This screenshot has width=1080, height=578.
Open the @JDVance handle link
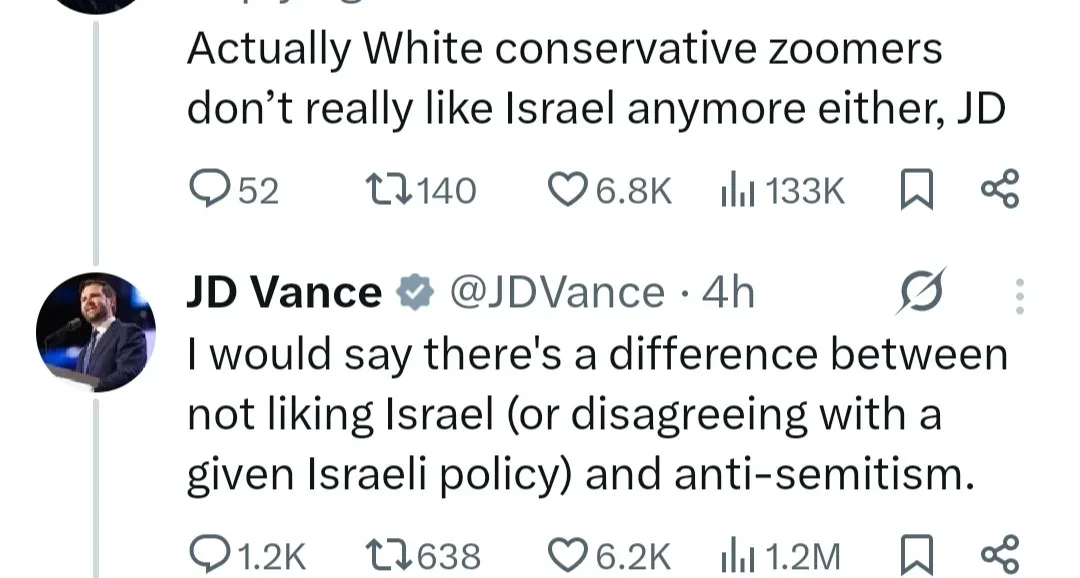tap(556, 293)
